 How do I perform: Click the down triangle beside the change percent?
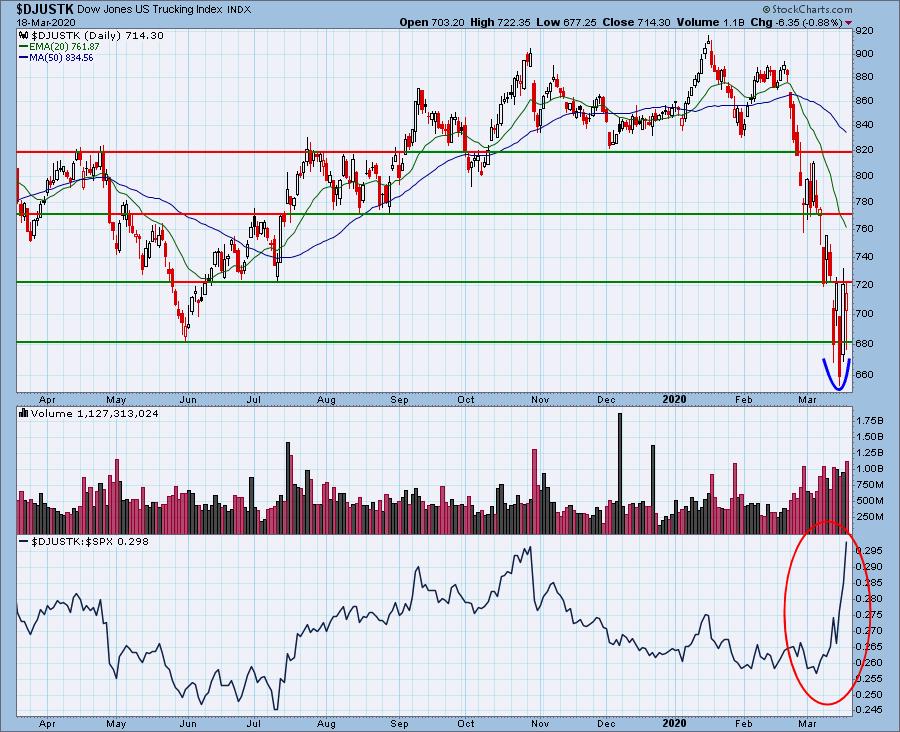click(848, 23)
